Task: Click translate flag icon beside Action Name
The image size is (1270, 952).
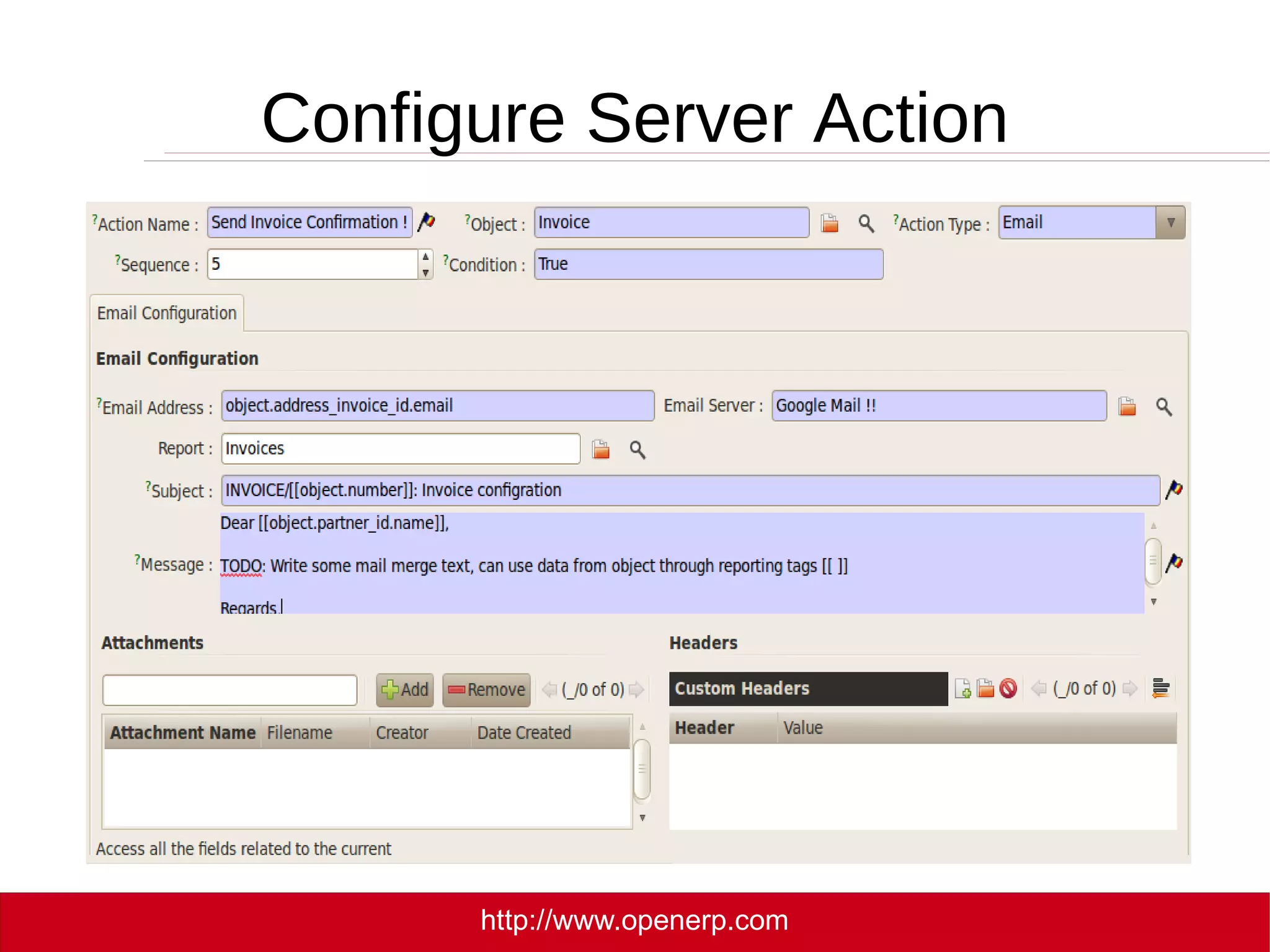Action: tap(426, 221)
